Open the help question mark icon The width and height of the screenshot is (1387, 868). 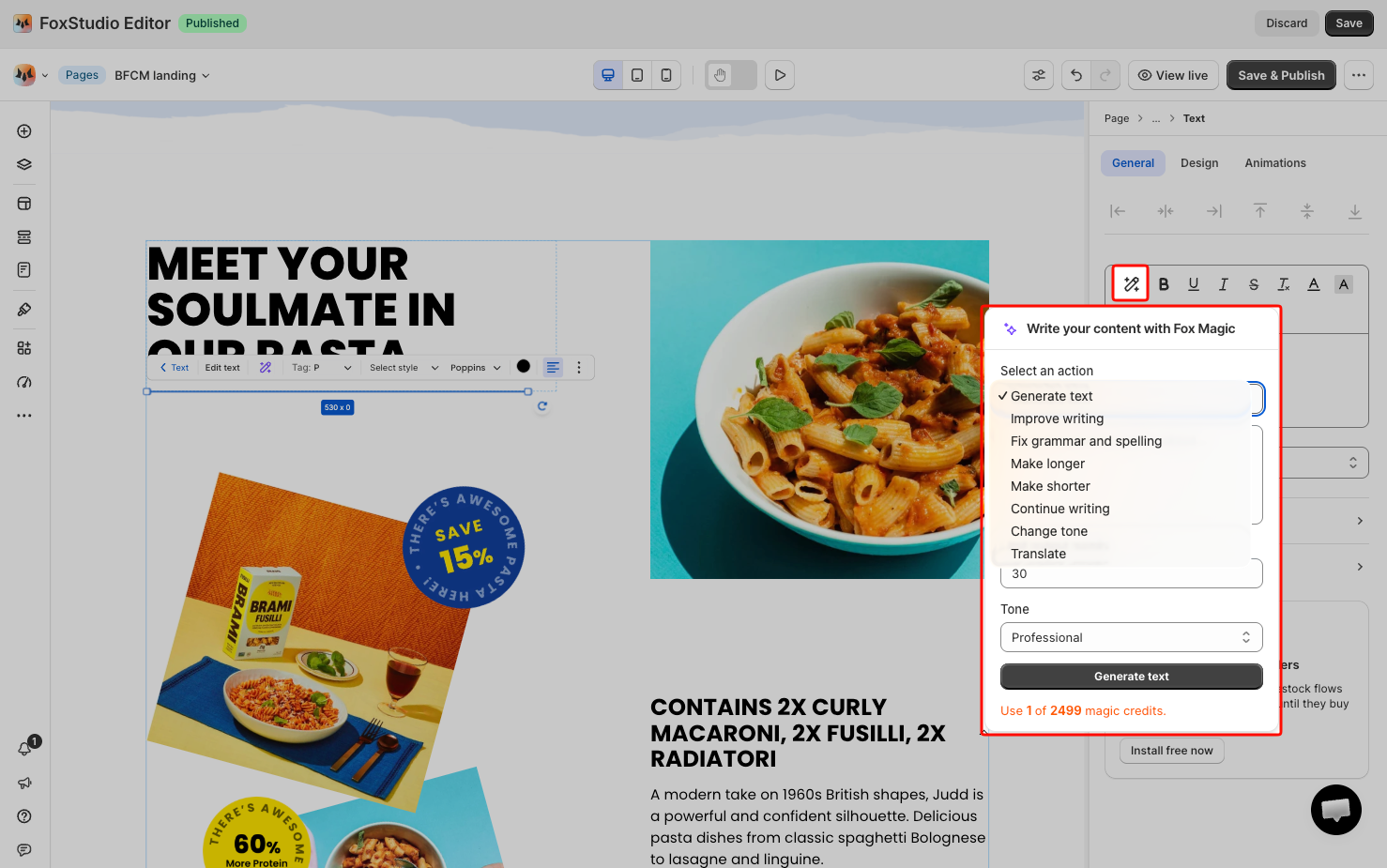[x=24, y=816]
